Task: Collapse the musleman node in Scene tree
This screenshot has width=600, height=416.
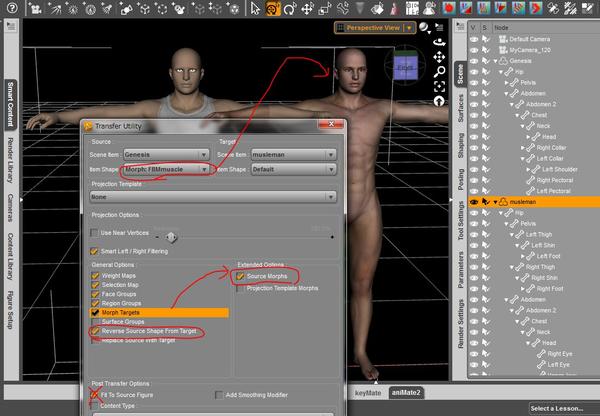Action: pyautogui.click(x=496, y=202)
